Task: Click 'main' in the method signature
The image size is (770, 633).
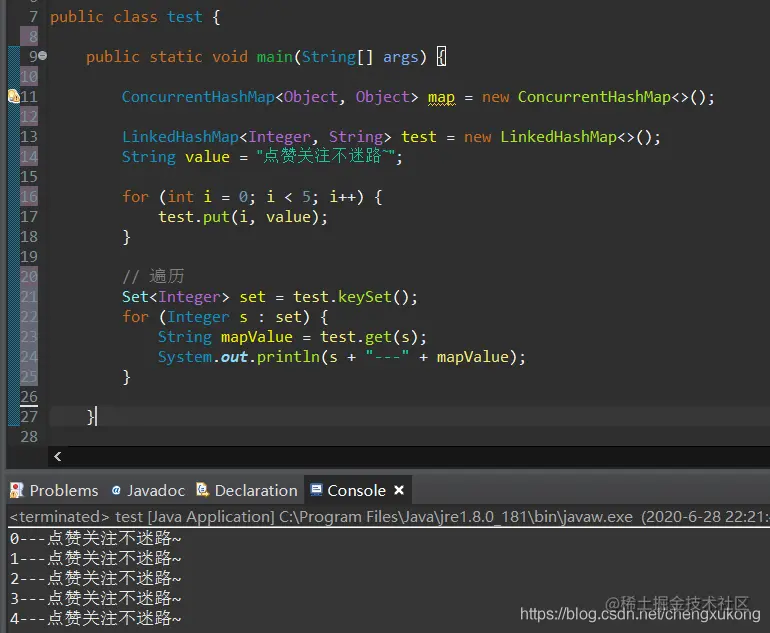Action: [275, 57]
